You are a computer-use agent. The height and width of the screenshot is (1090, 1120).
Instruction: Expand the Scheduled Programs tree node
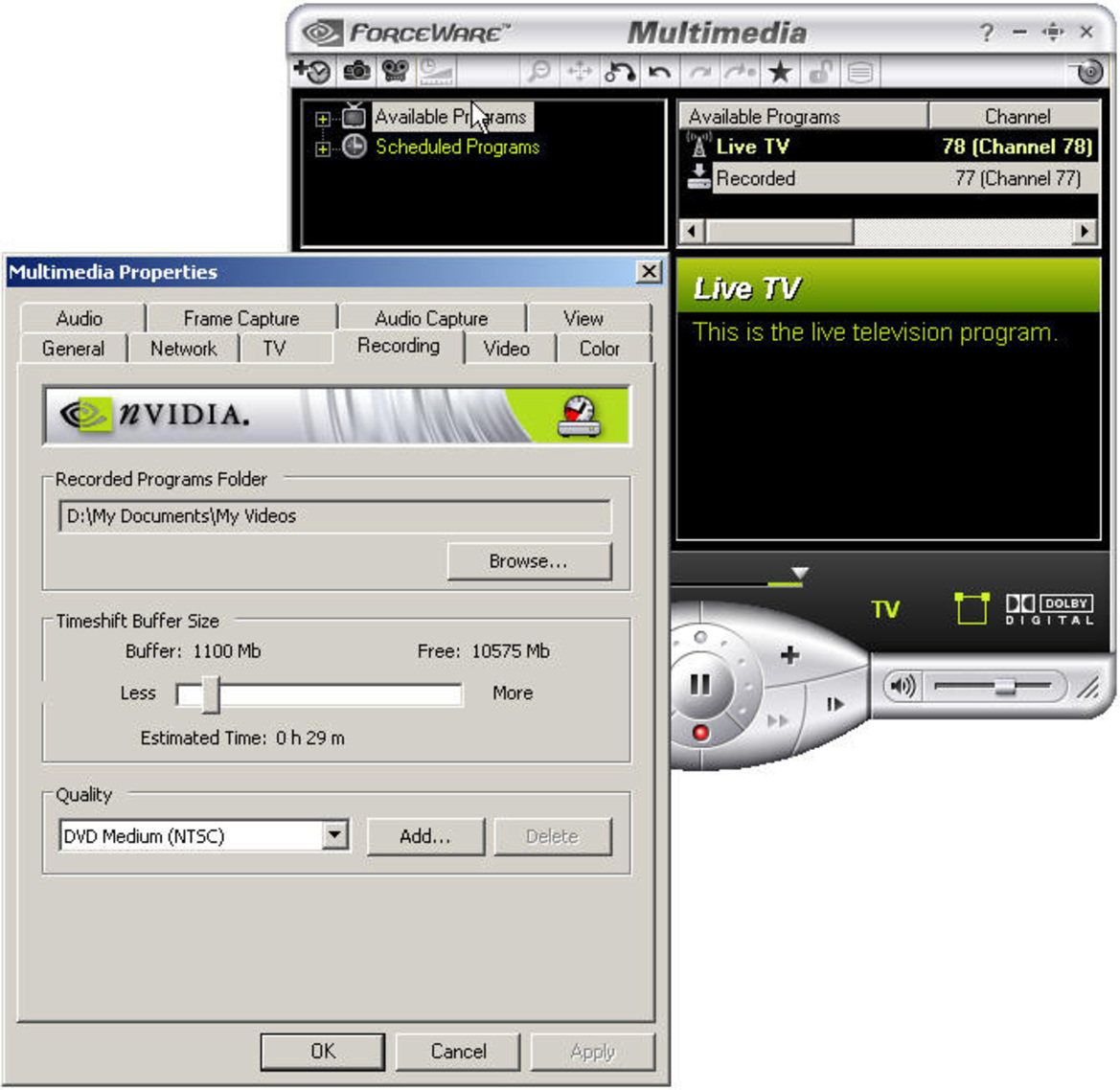pyautogui.click(x=323, y=149)
